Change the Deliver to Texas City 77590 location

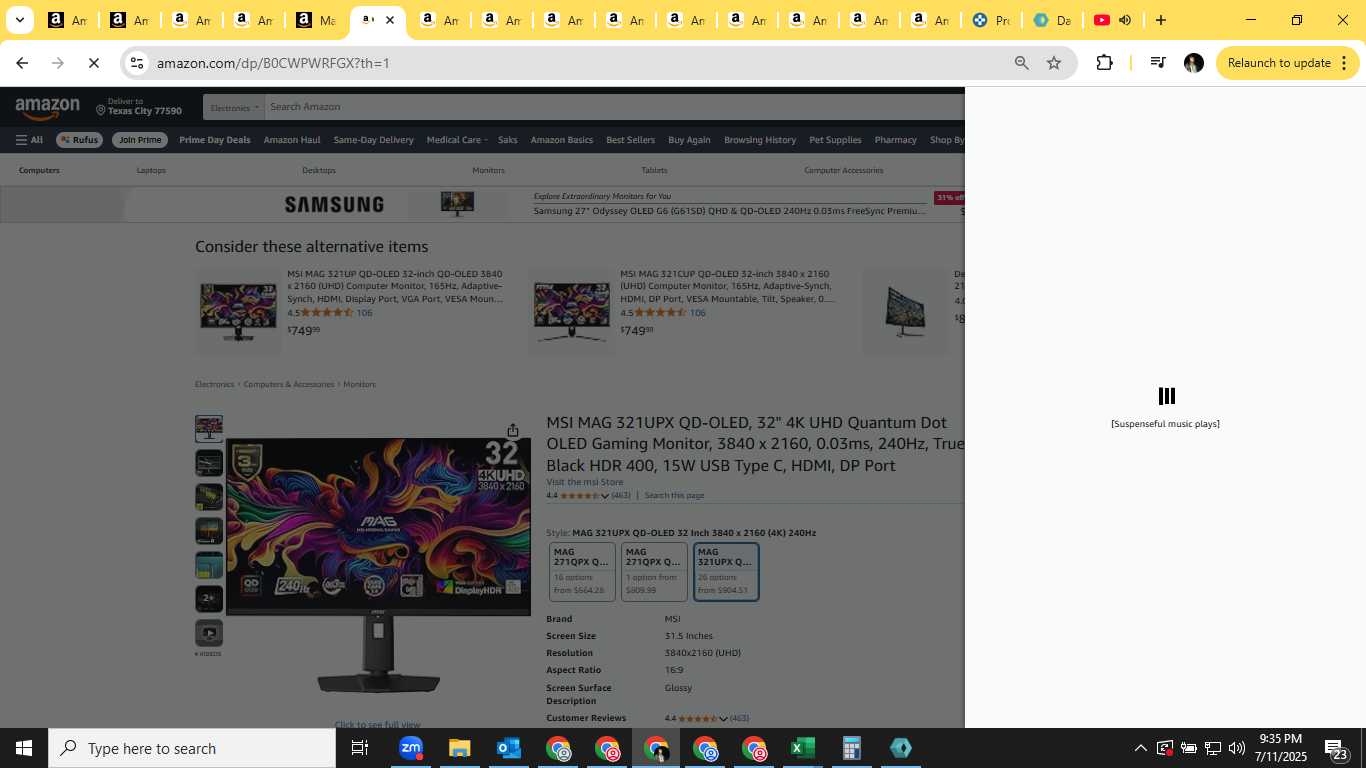point(139,107)
